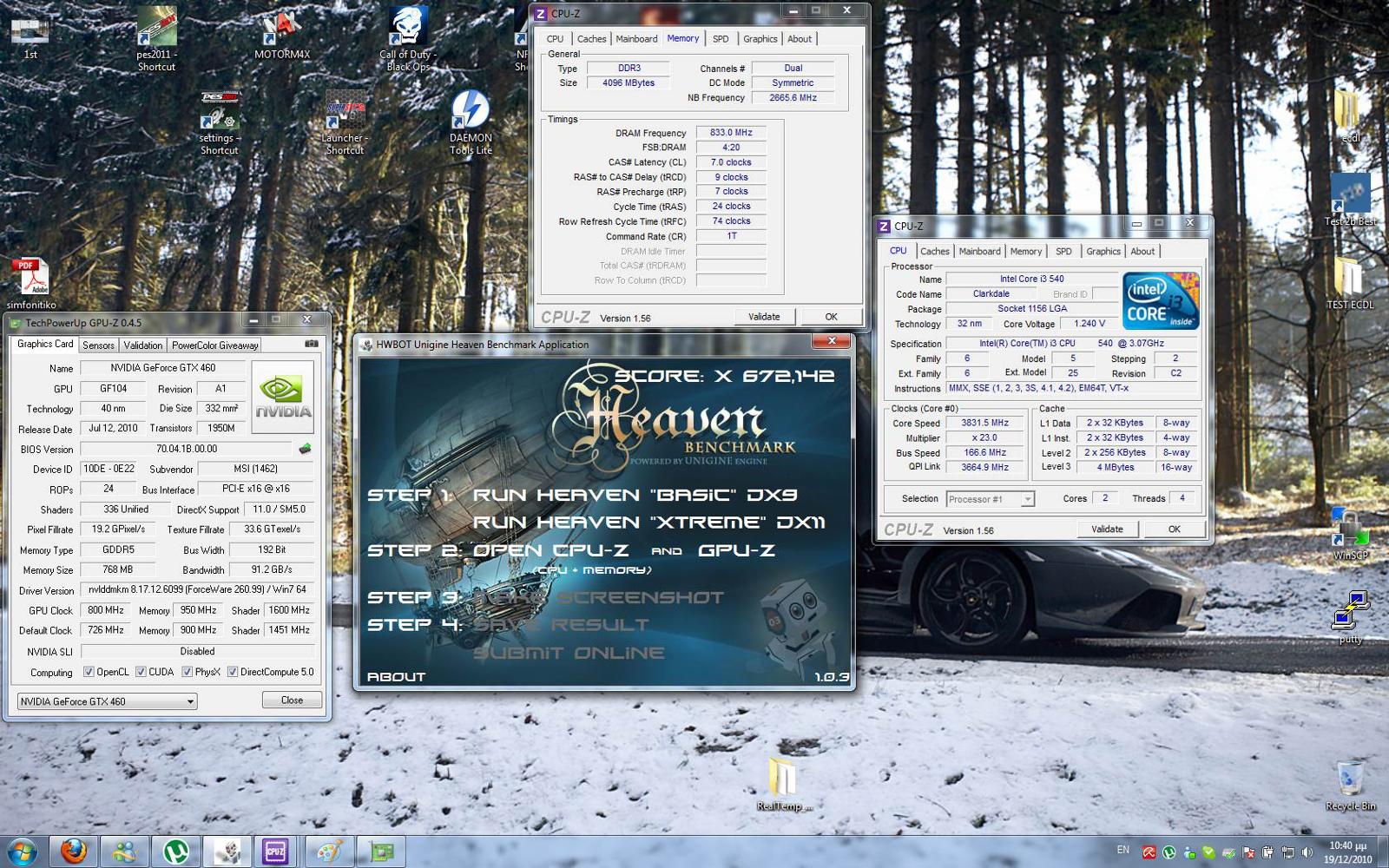Click OK in processor CPU-Z window
The height and width of the screenshot is (868, 1389).
(1174, 529)
